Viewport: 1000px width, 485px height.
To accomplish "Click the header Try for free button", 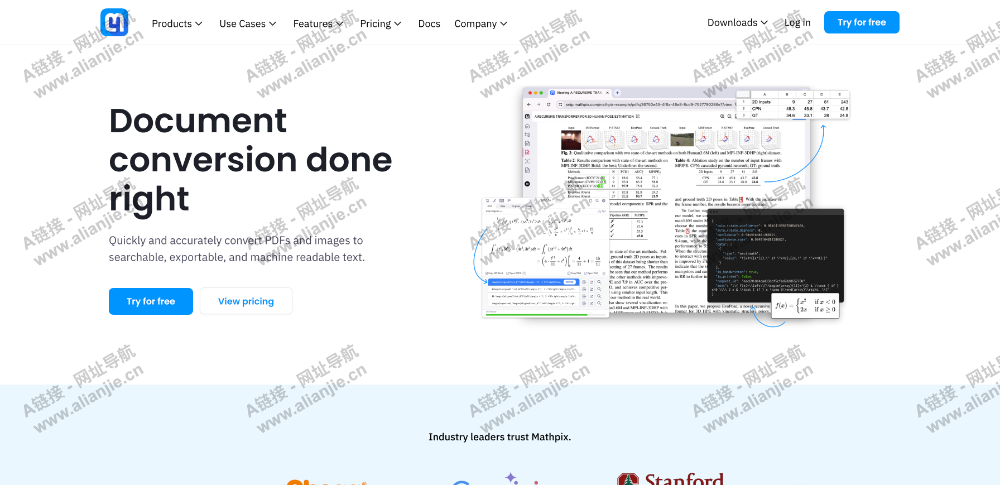I will [862, 22].
